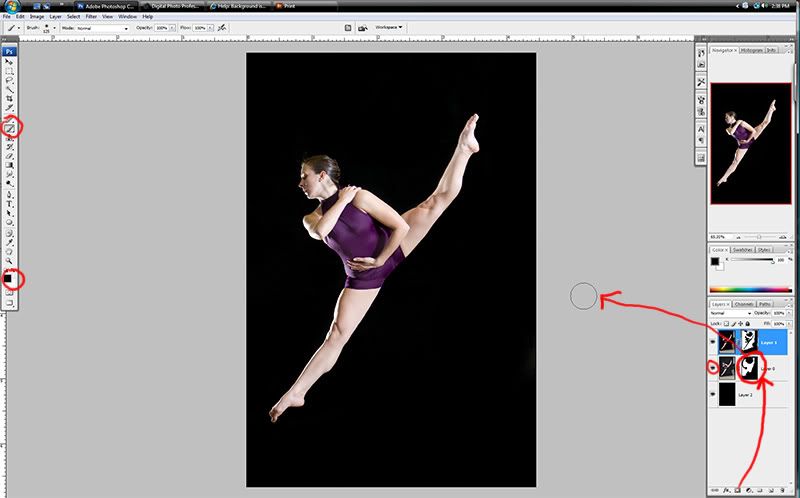Select the Crop tool
Screen dimensions: 800x498
pos(10,99)
